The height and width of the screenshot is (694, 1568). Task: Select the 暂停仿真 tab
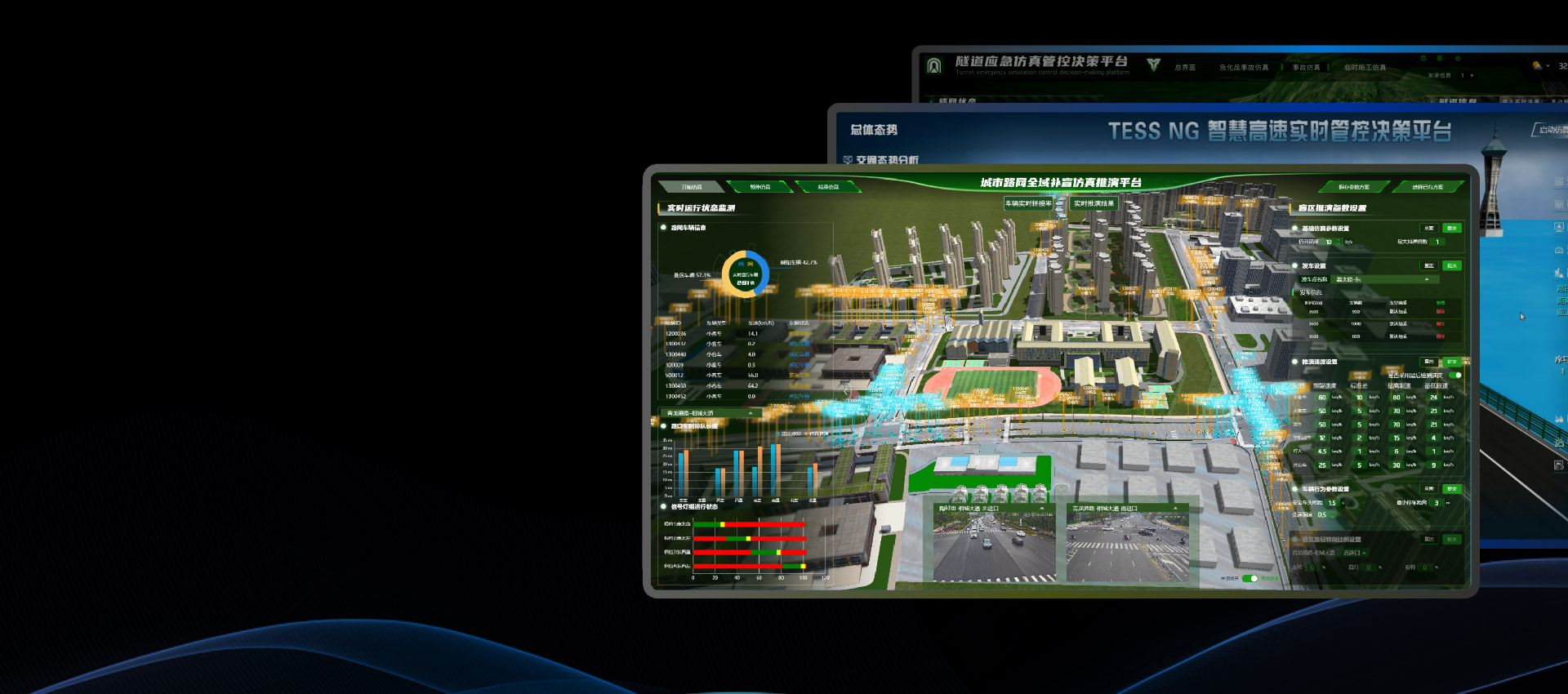click(x=759, y=187)
